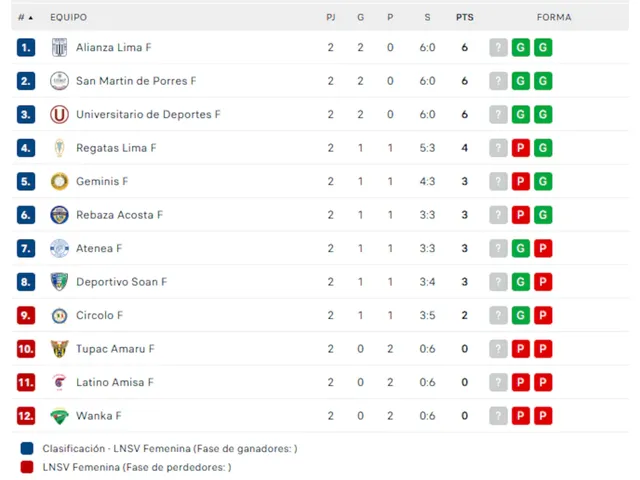
Task: Open Universitario de Deportes F logo
Action: (59, 114)
